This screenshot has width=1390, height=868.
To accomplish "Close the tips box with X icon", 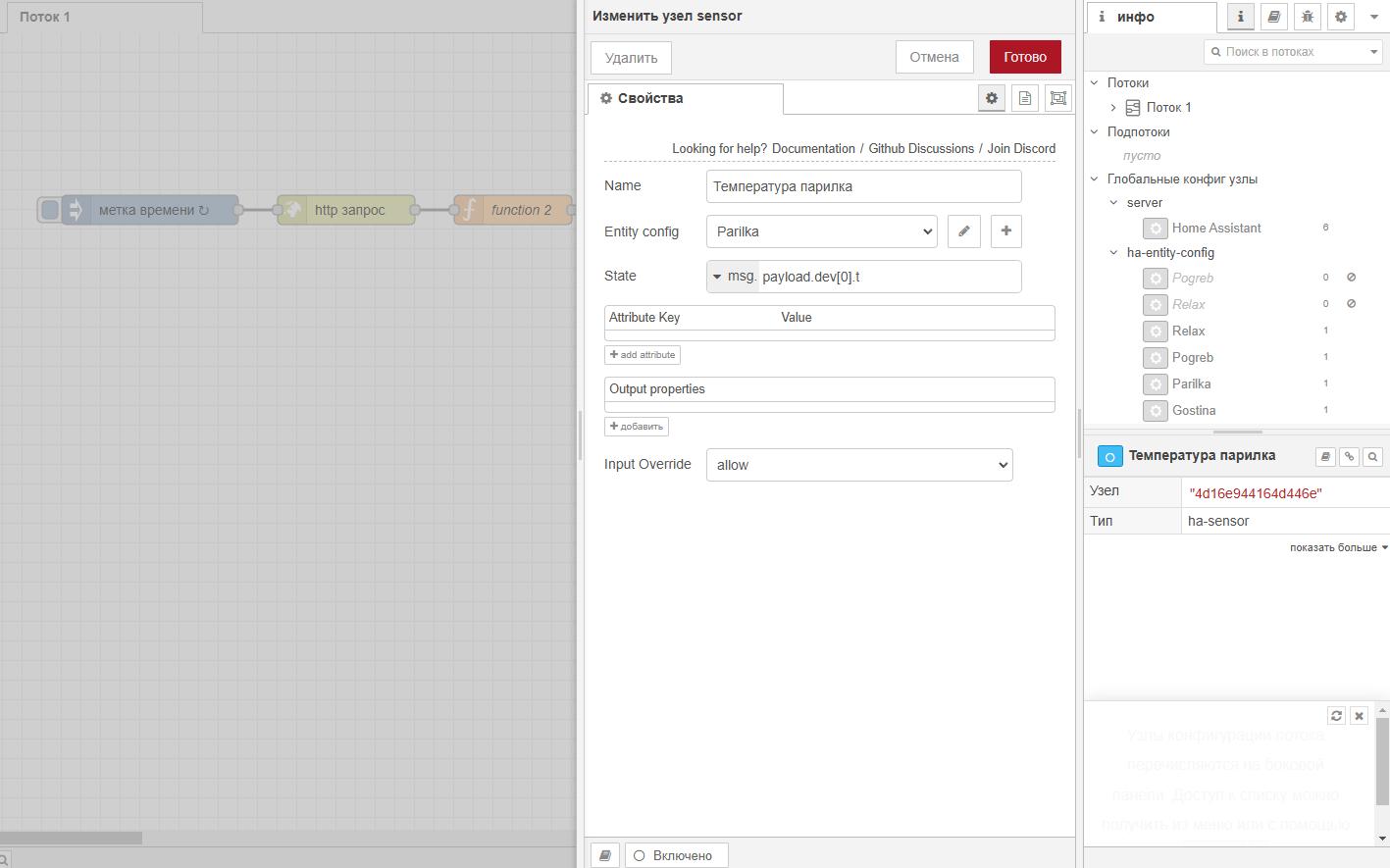I will tap(1359, 716).
